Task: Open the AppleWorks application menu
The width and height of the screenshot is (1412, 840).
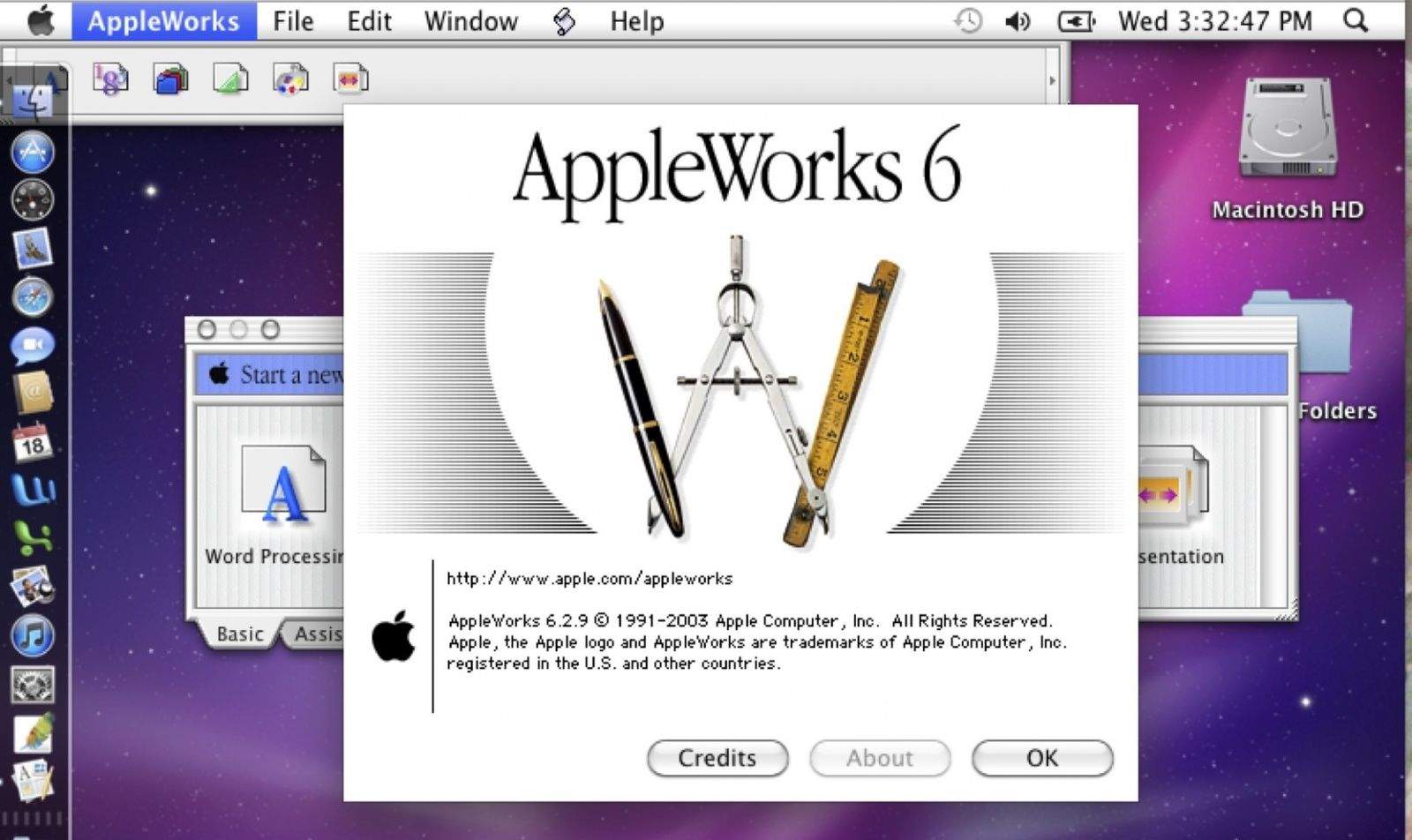Action: (x=163, y=20)
